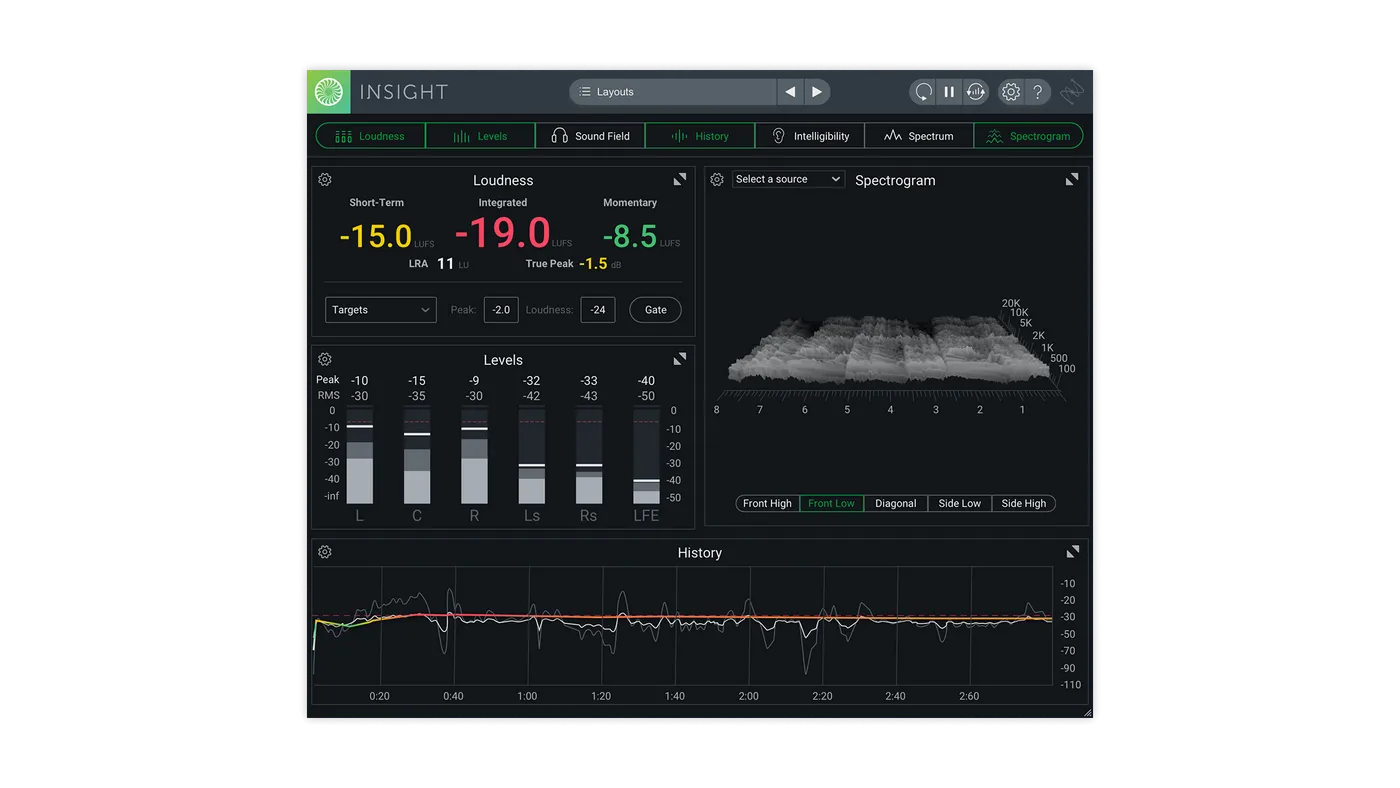Expand the Spectrogram panel to full view

[1072, 179]
